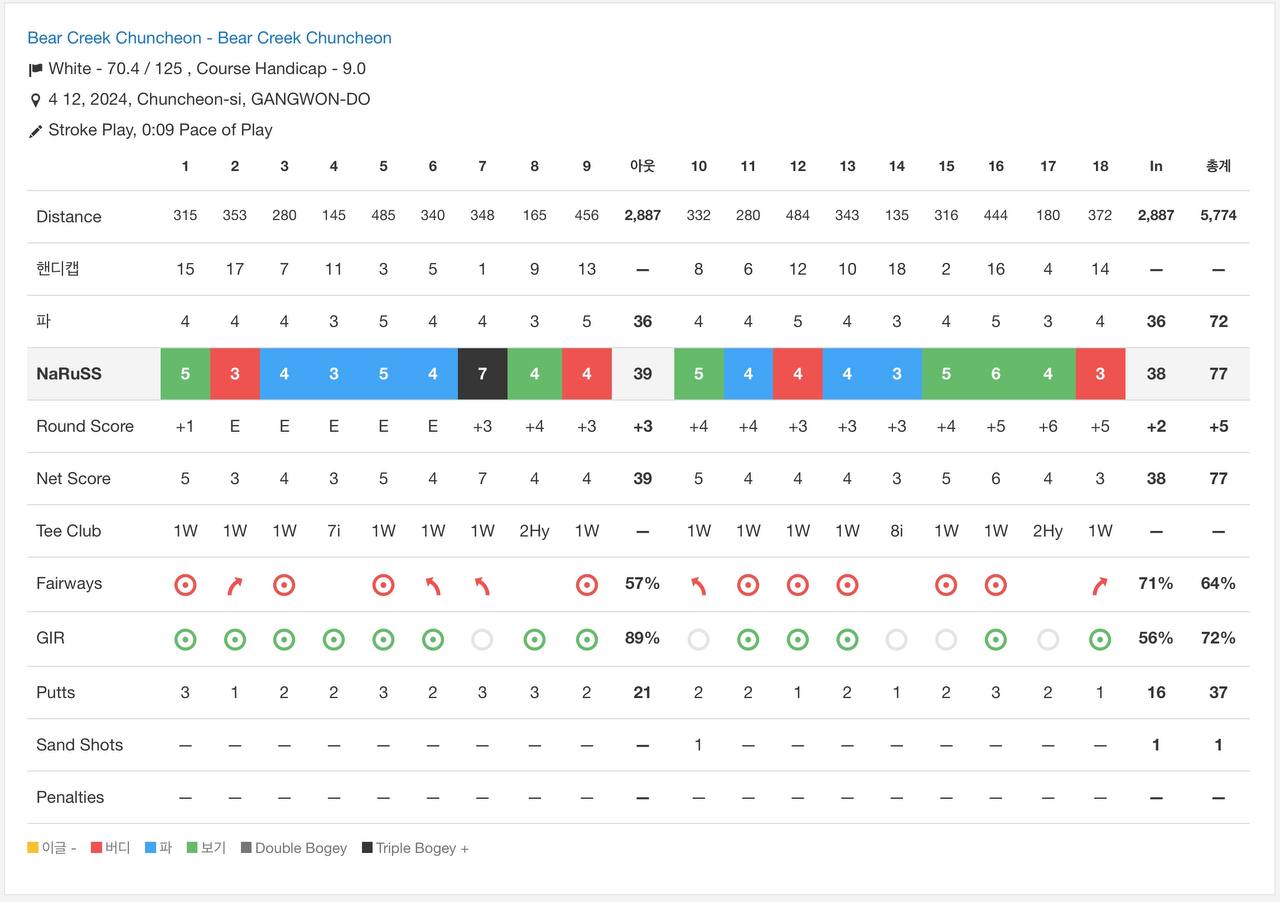This screenshot has height=902, width=1280.
Task: Click the pencil icon beside Stroke Play
Action: 36,131
